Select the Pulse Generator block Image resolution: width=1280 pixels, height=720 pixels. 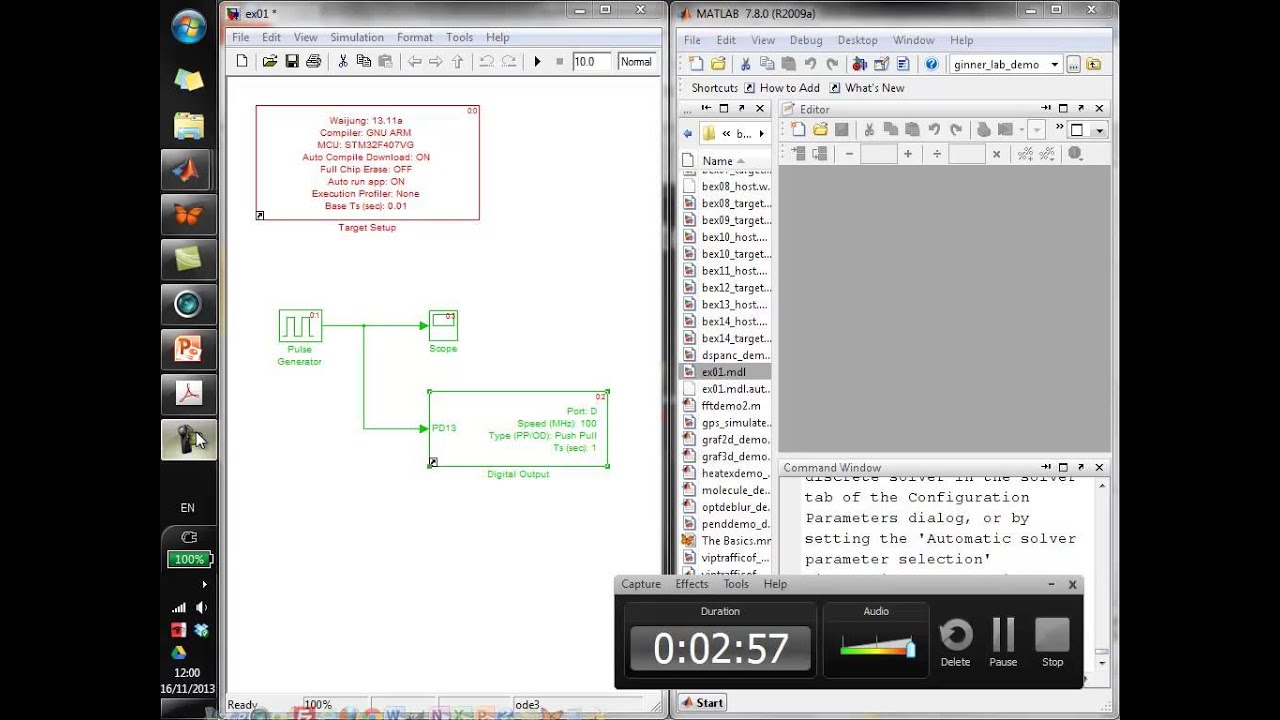pyautogui.click(x=300, y=325)
